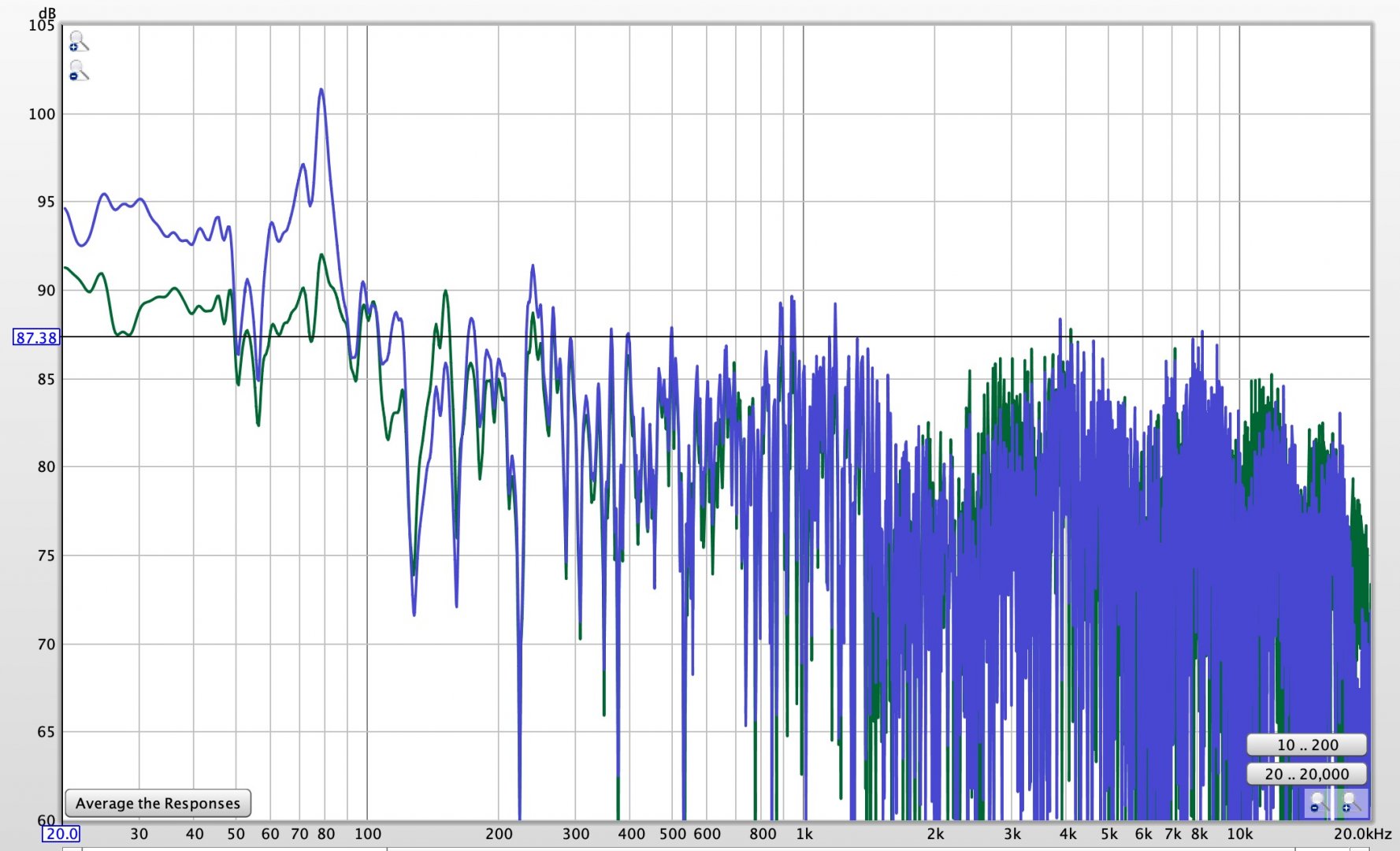Click the vertical zoom-in magnifier at top left
Viewport: 1400px width, 851px height.
[x=78, y=41]
